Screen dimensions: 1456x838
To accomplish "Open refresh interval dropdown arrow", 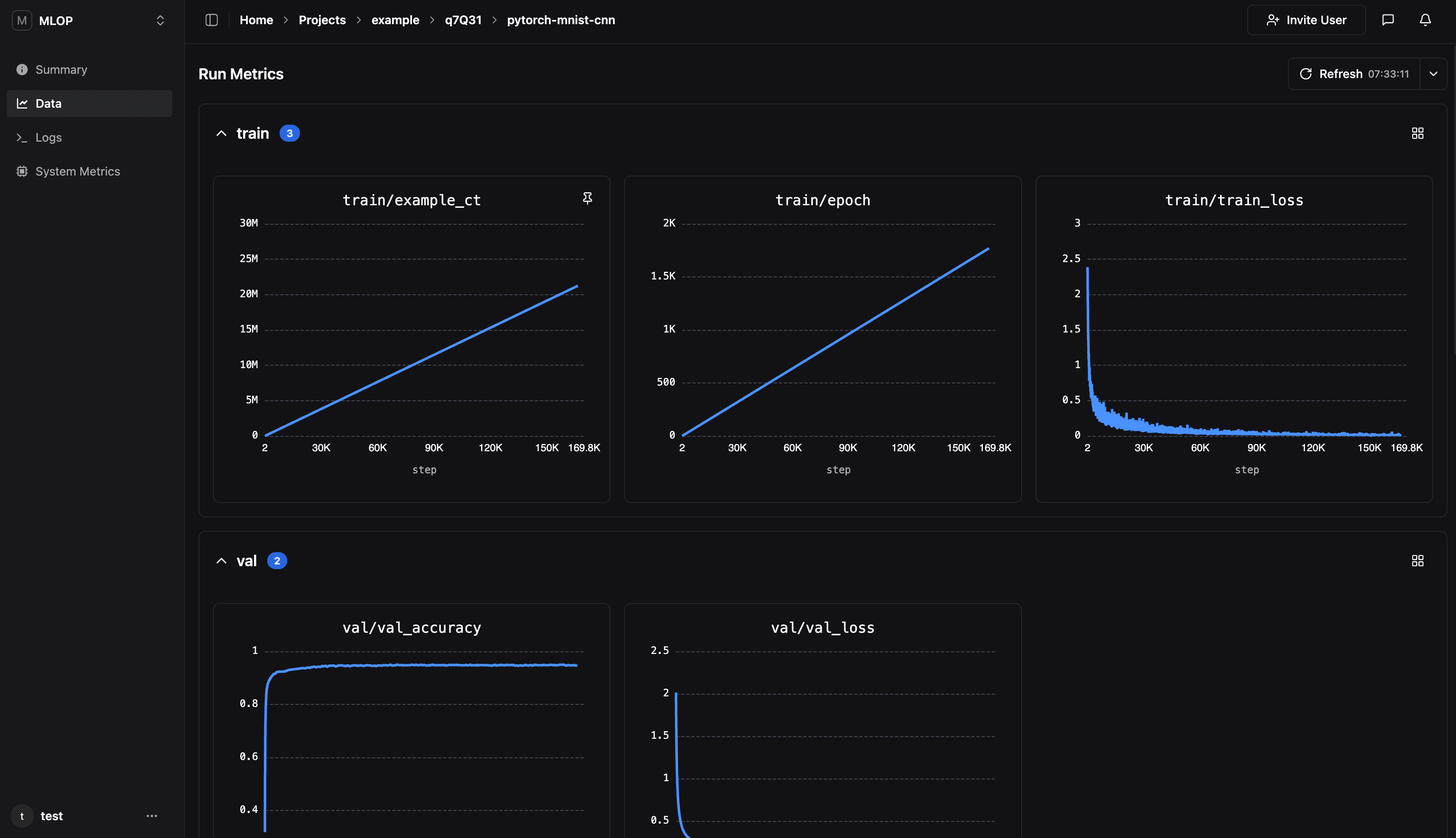I will click(x=1433, y=74).
